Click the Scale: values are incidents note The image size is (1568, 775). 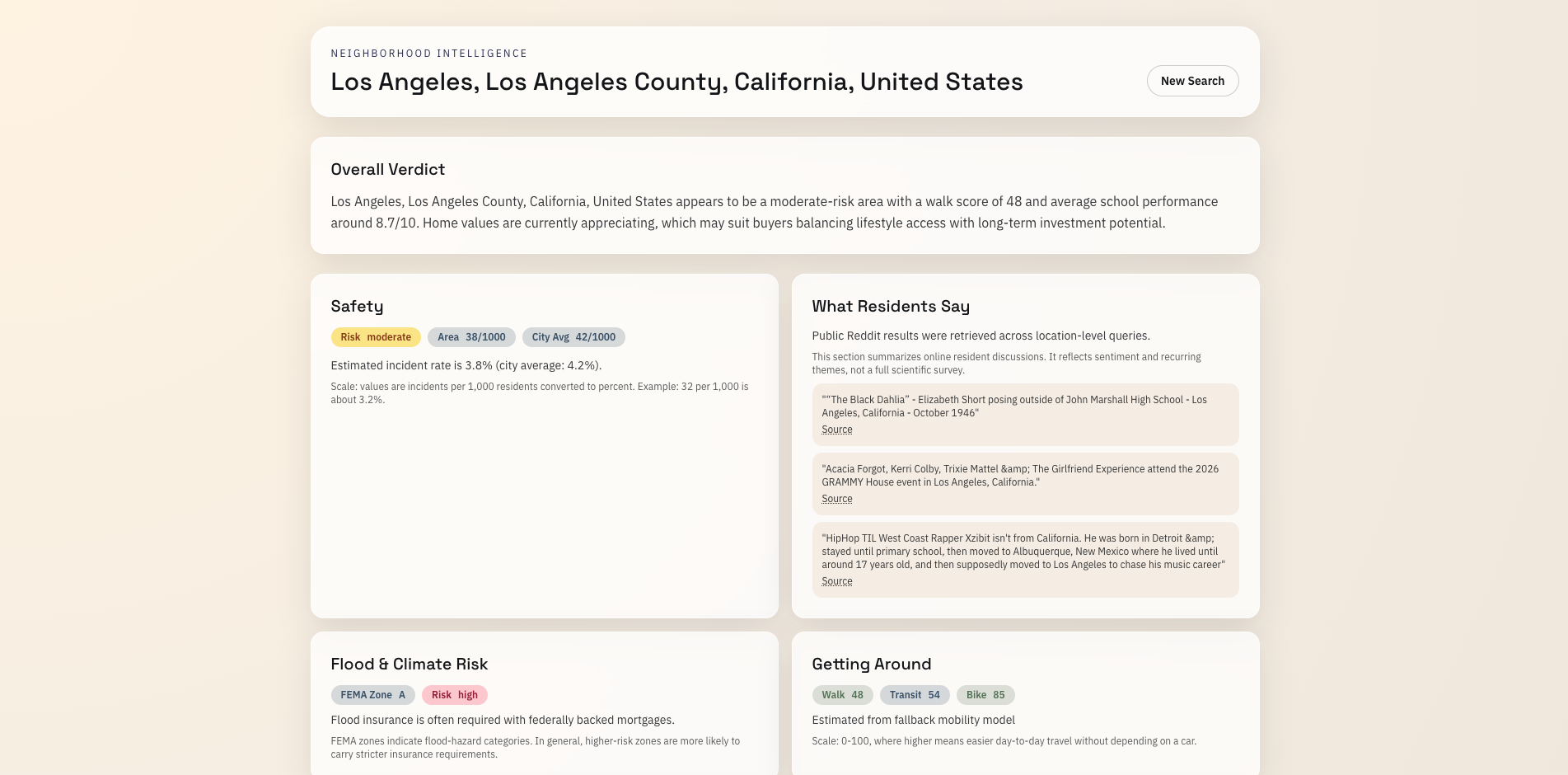pyautogui.click(x=540, y=393)
